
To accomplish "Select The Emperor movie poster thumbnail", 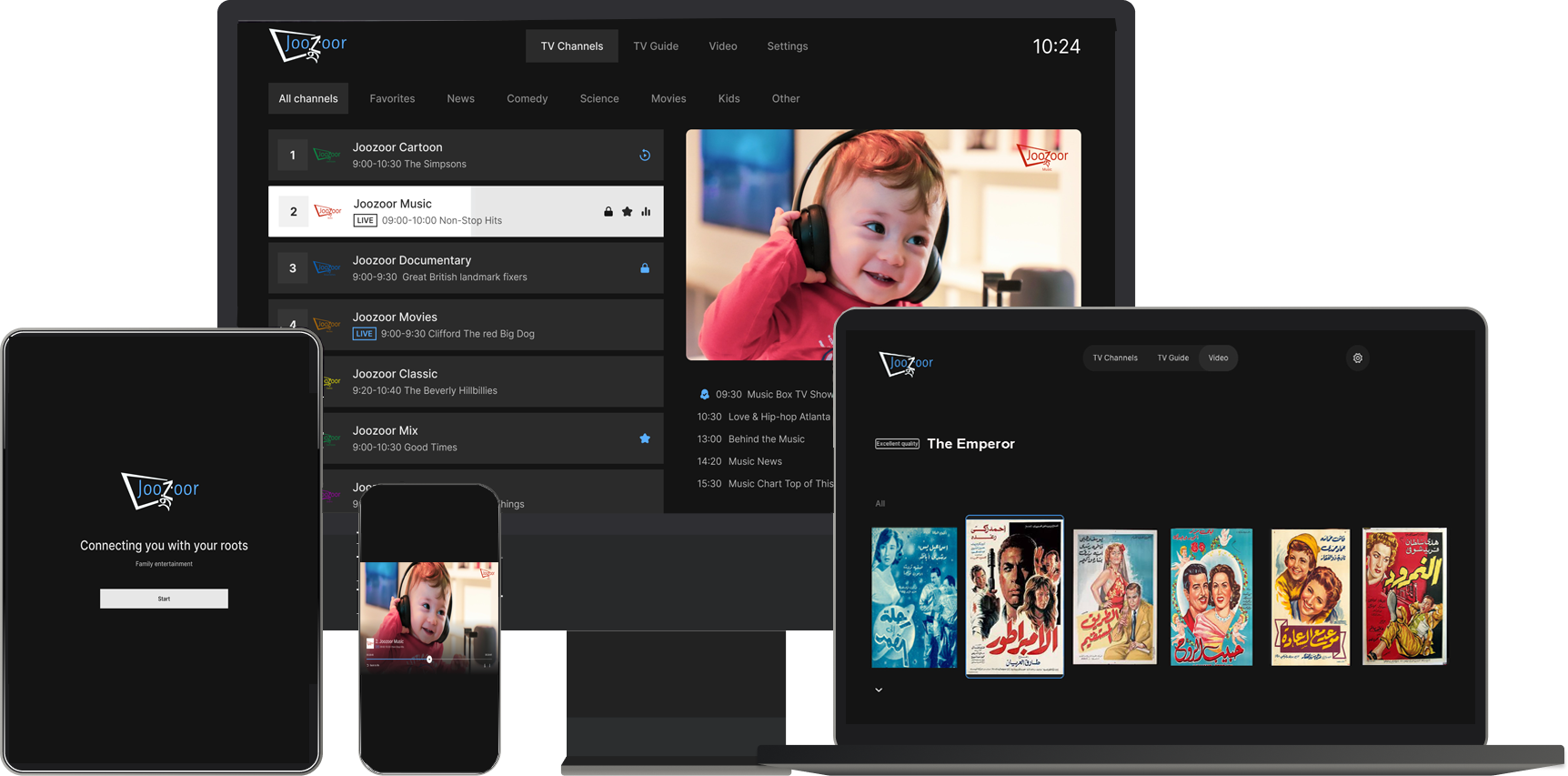I will pyautogui.click(x=1014, y=597).
